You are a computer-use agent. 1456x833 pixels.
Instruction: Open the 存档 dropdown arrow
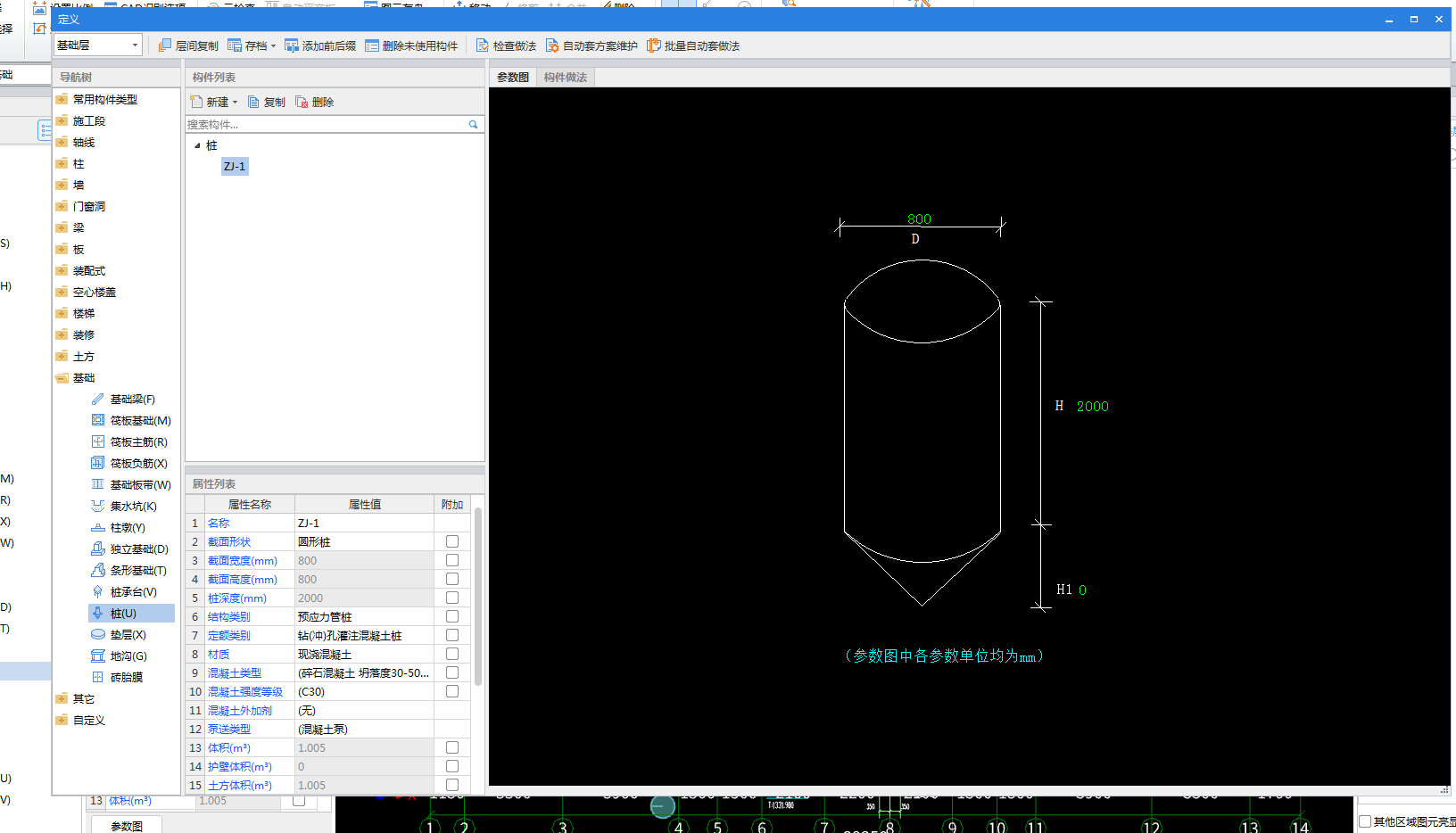pyautogui.click(x=273, y=45)
